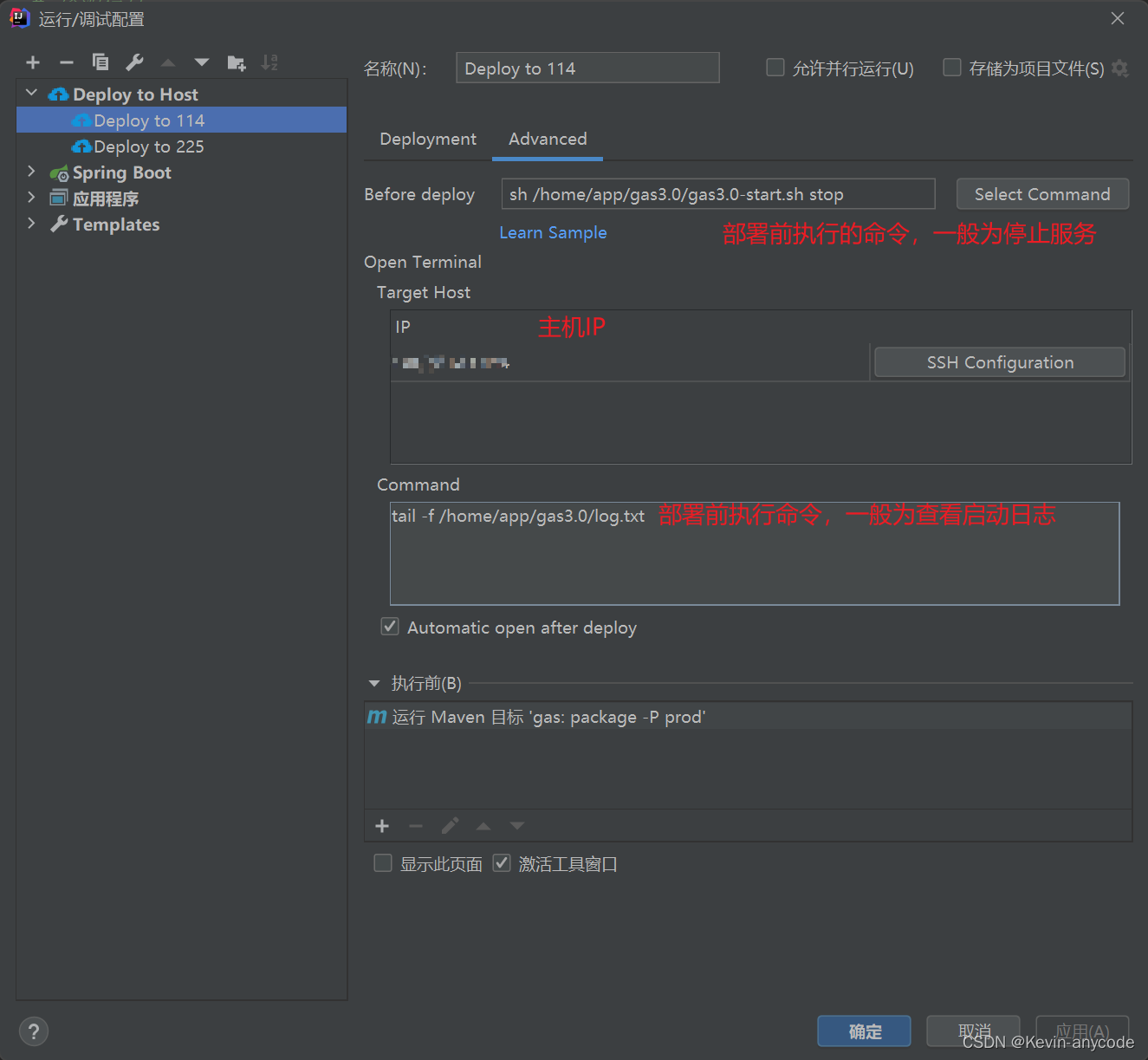Click the Select Command button
This screenshot has width=1148, height=1060.
[1042, 194]
